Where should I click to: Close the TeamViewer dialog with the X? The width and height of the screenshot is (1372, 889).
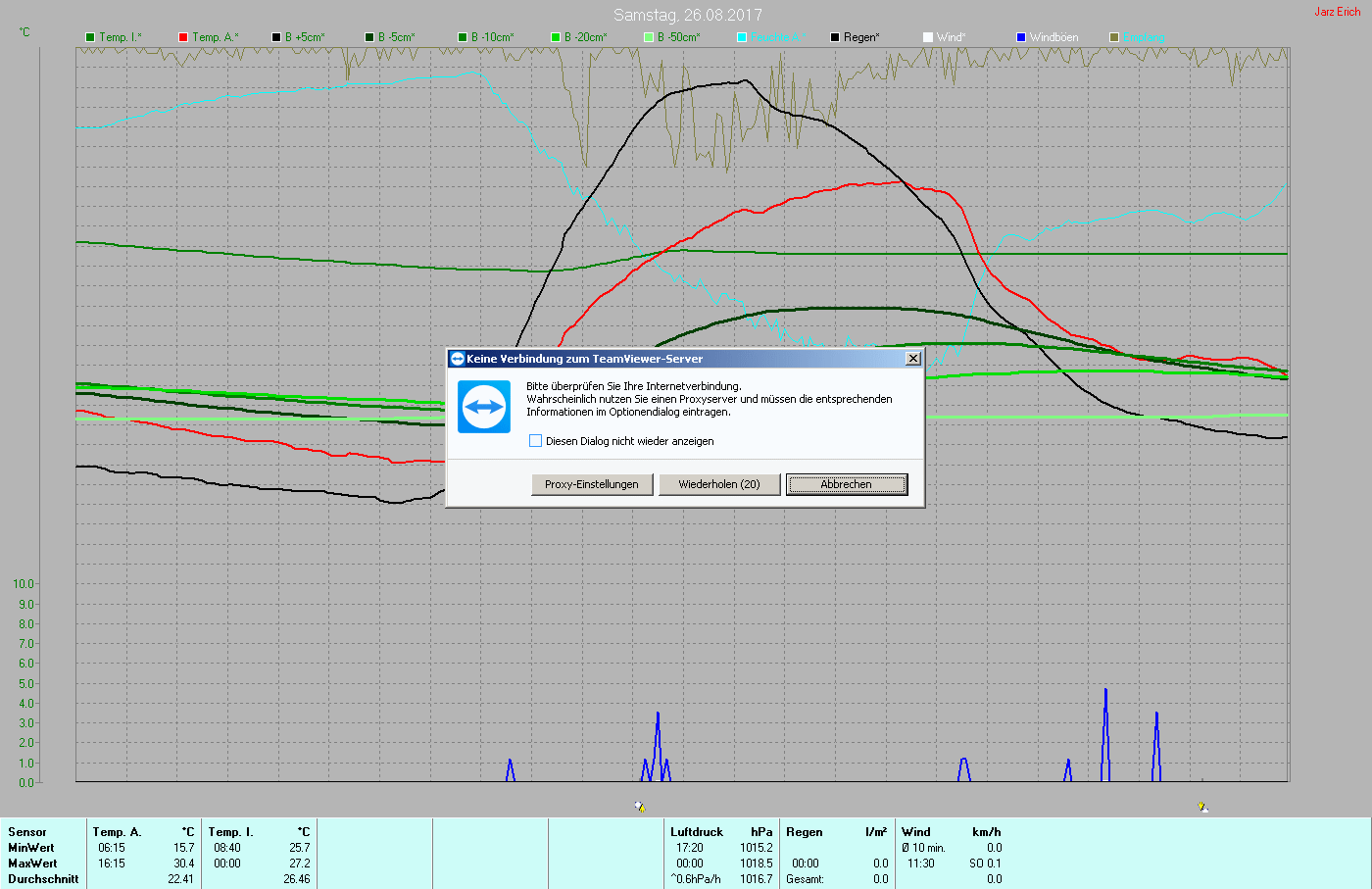click(913, 359)
